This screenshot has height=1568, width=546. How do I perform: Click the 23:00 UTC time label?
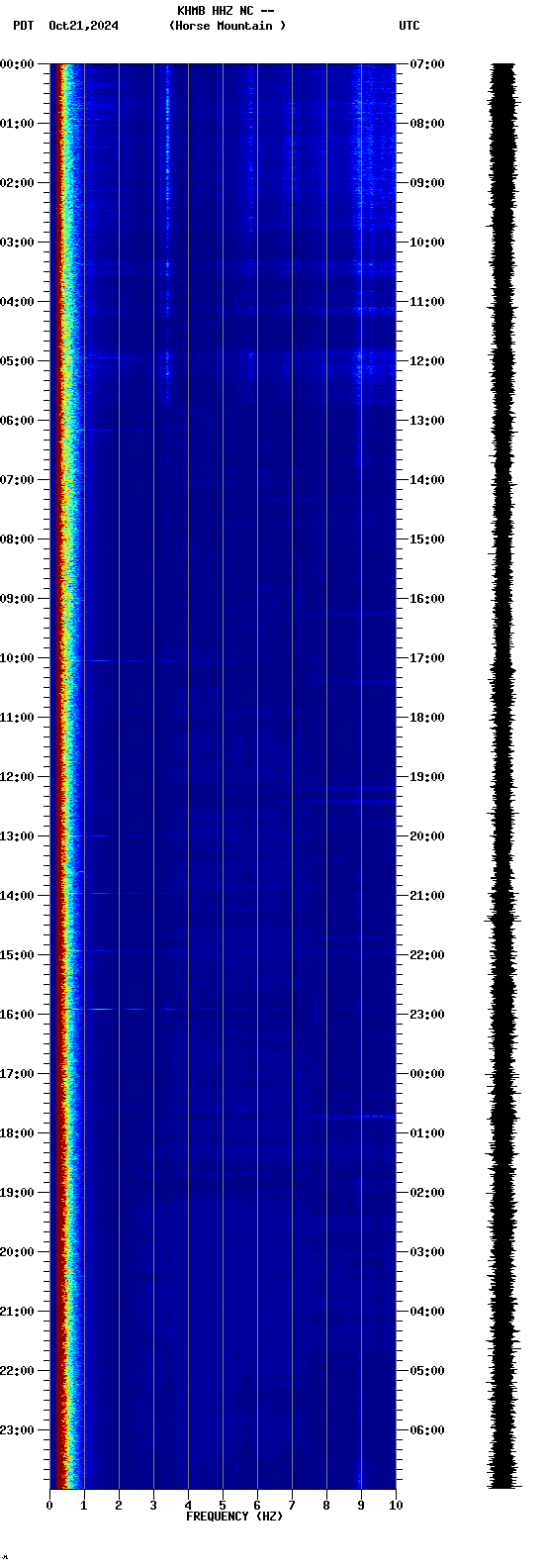pyautogui.click(x=427, y=1015)
